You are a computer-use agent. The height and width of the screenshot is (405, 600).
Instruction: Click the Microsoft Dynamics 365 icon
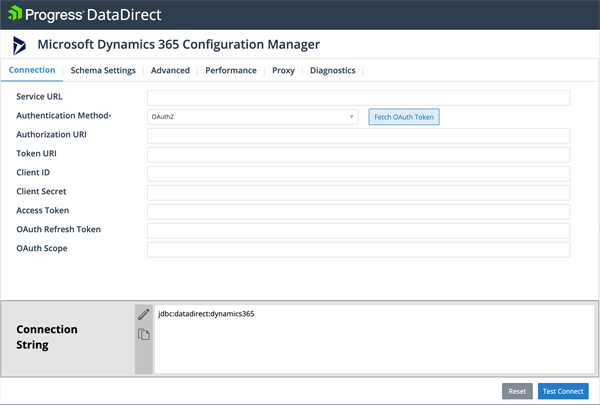tap(20, 46)
